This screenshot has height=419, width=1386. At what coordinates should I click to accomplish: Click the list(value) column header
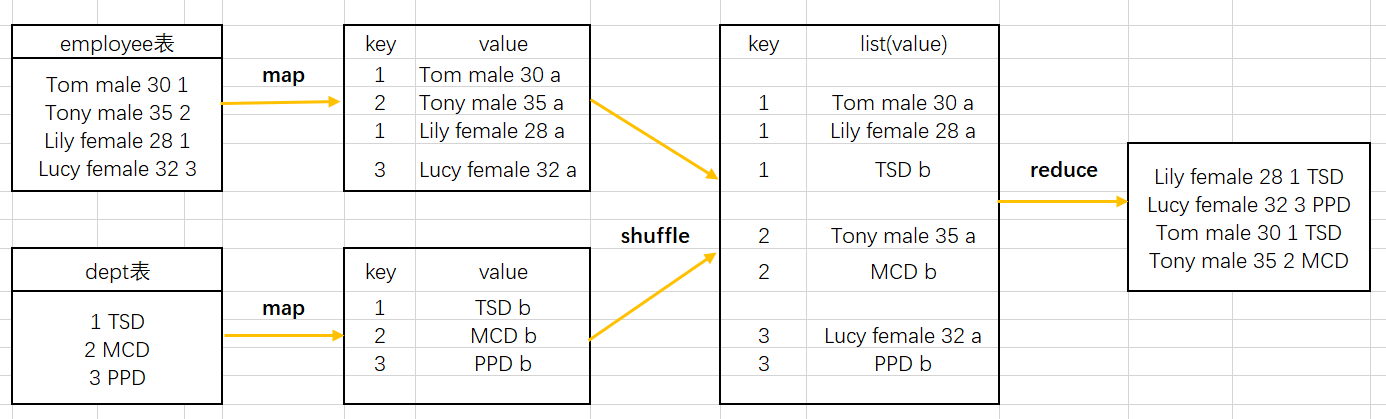902,44
